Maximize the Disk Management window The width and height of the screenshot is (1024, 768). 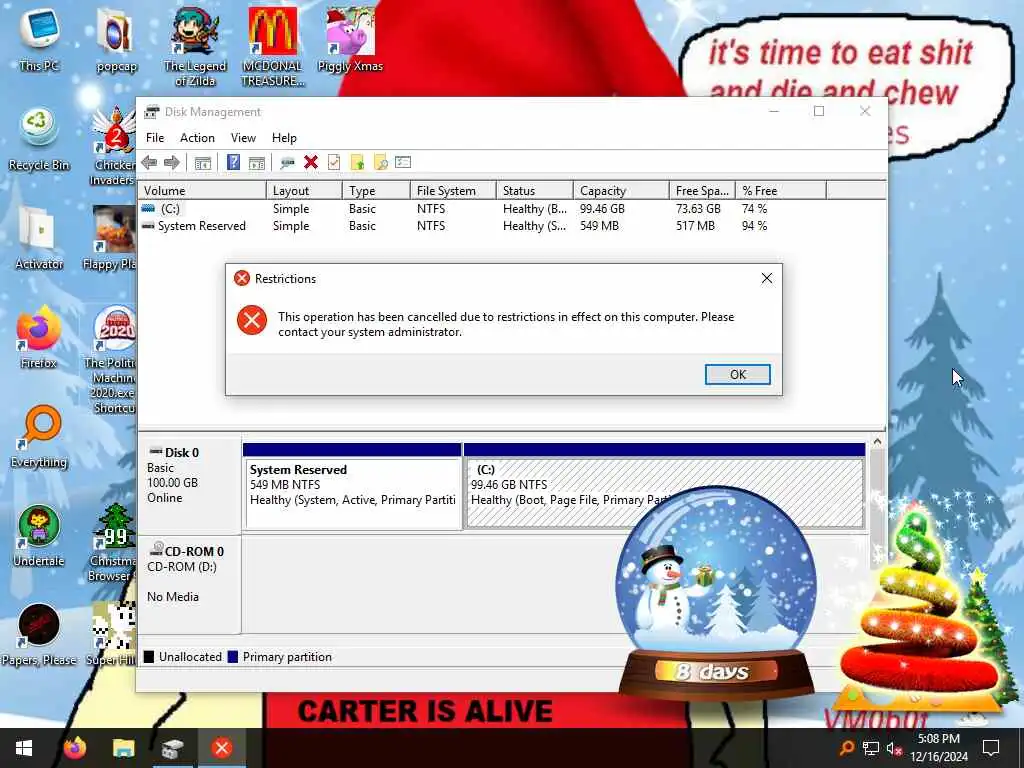tap(819, 112)
